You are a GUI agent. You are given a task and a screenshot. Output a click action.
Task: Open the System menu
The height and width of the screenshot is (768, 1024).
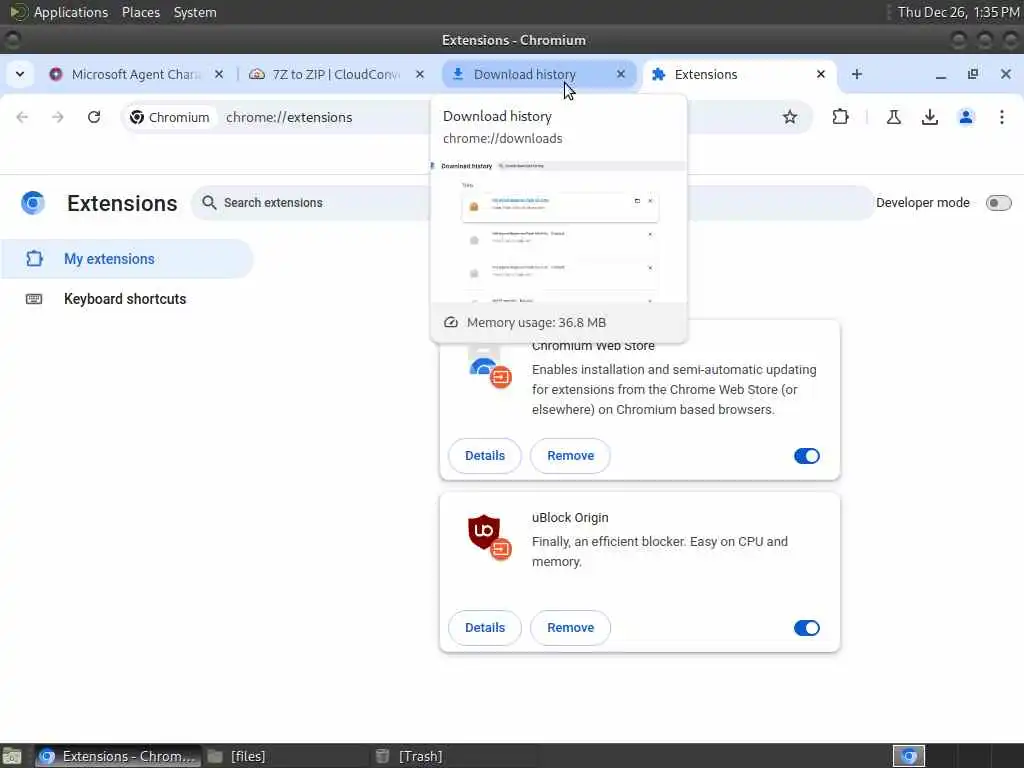pyautogui.click(x=195, y=12)
